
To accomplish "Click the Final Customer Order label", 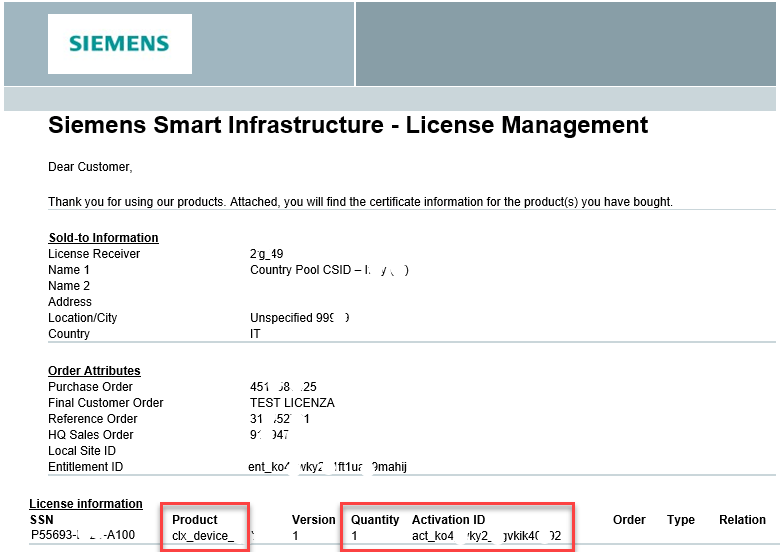I will click(x=105, y=403).
